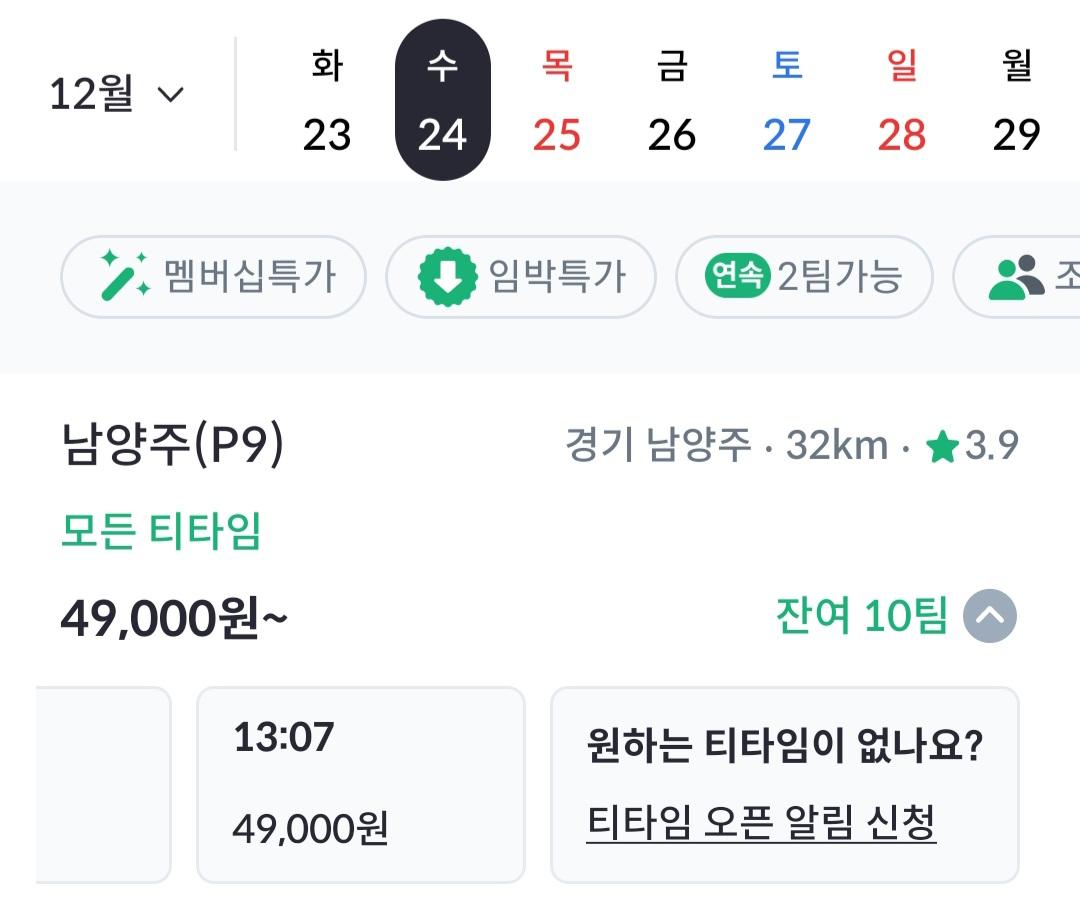Click the green star rating icon
Screen dimensions: 1080x924
(x=942, y=447)
